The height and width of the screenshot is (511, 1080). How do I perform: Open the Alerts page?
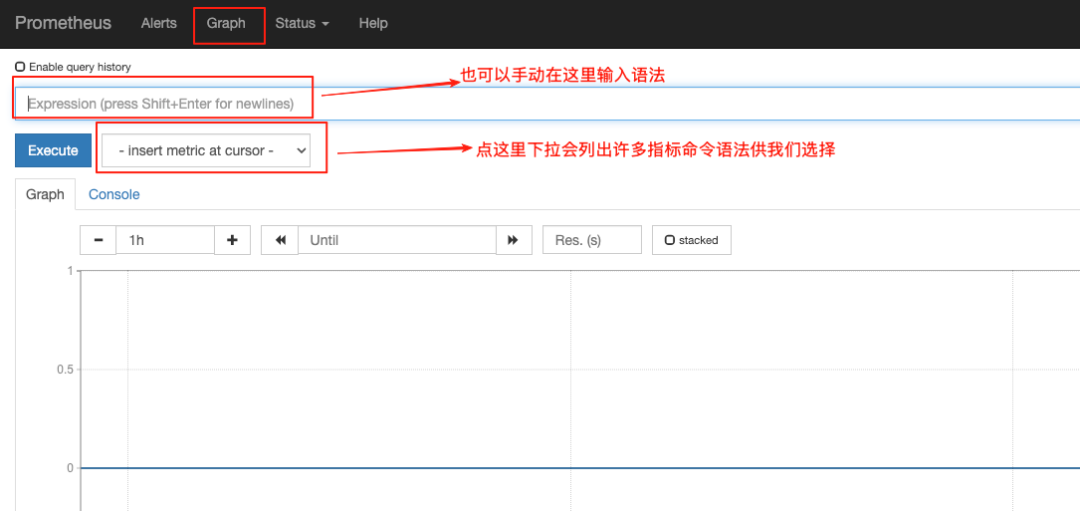click(x=158, y=23)
